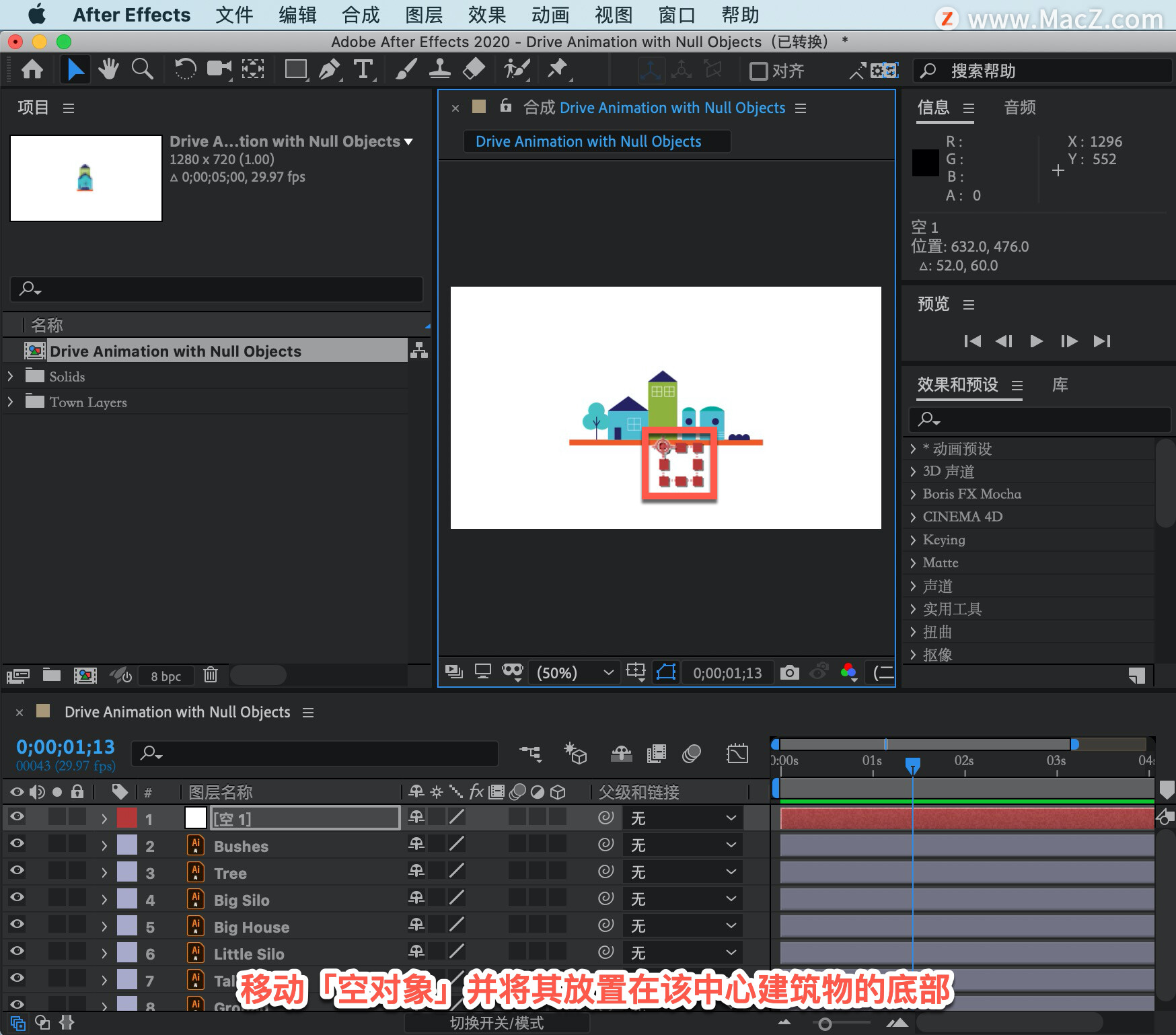Open the 效果 menu
The height and width of the screenshot is (1035, 1176).
[487, 15]
